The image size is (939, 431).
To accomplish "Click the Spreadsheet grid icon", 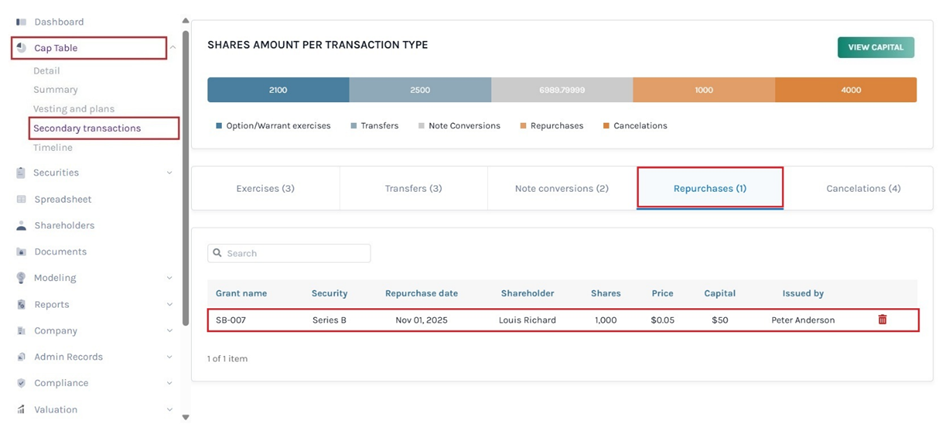I will coord(21,199).
